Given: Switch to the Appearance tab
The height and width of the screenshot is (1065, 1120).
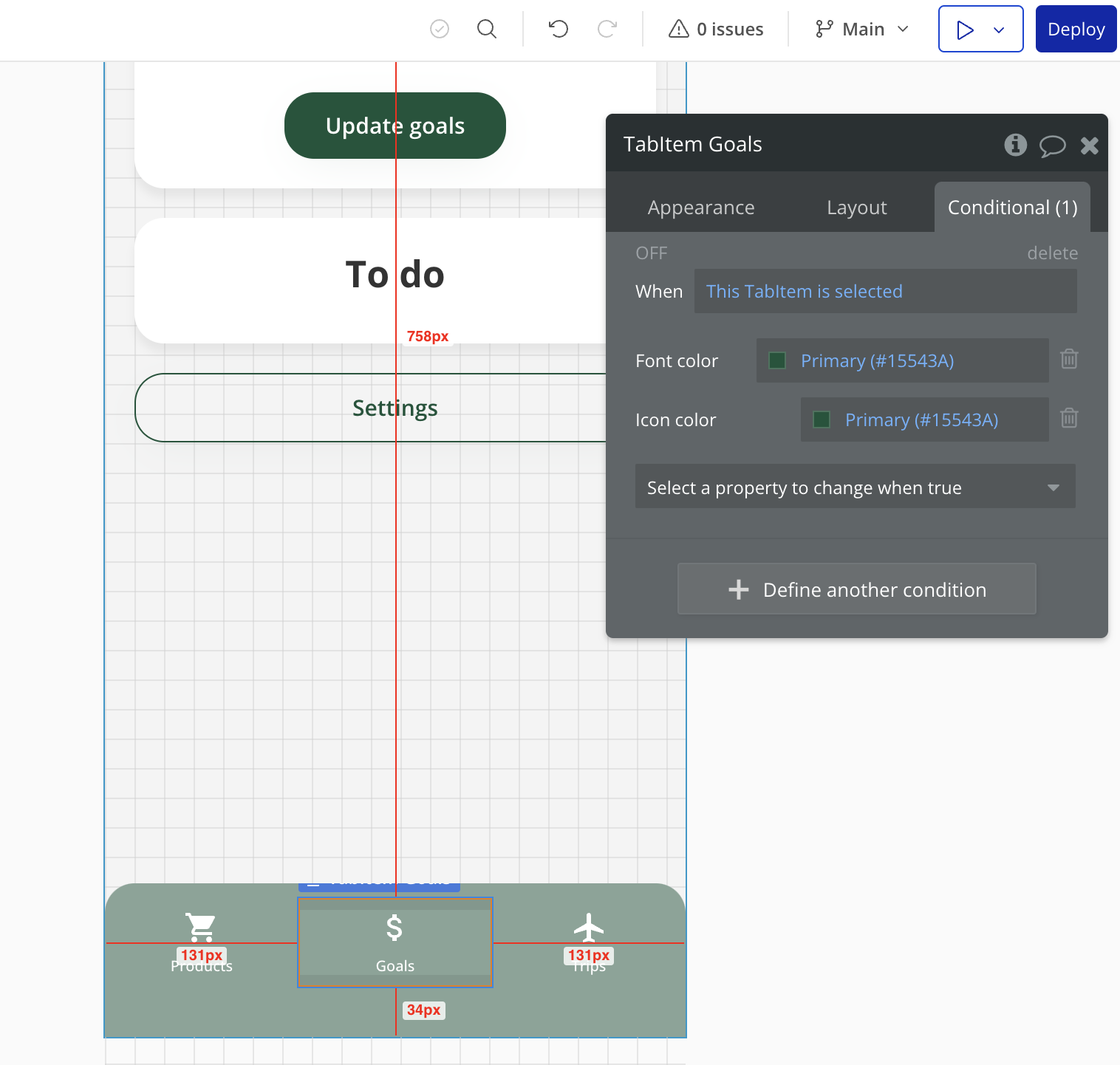Looking at the screenshot, I should pos(701,208).
